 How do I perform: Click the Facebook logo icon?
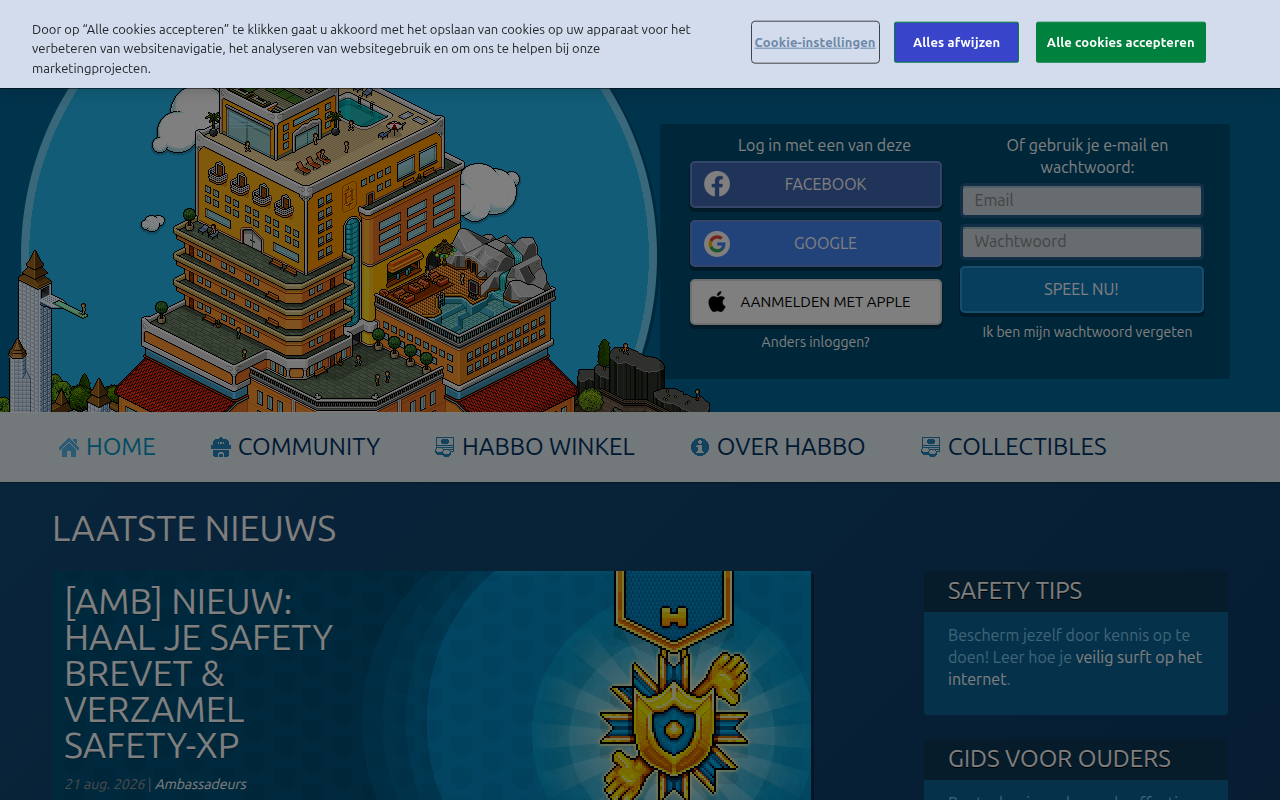[716, 184]
